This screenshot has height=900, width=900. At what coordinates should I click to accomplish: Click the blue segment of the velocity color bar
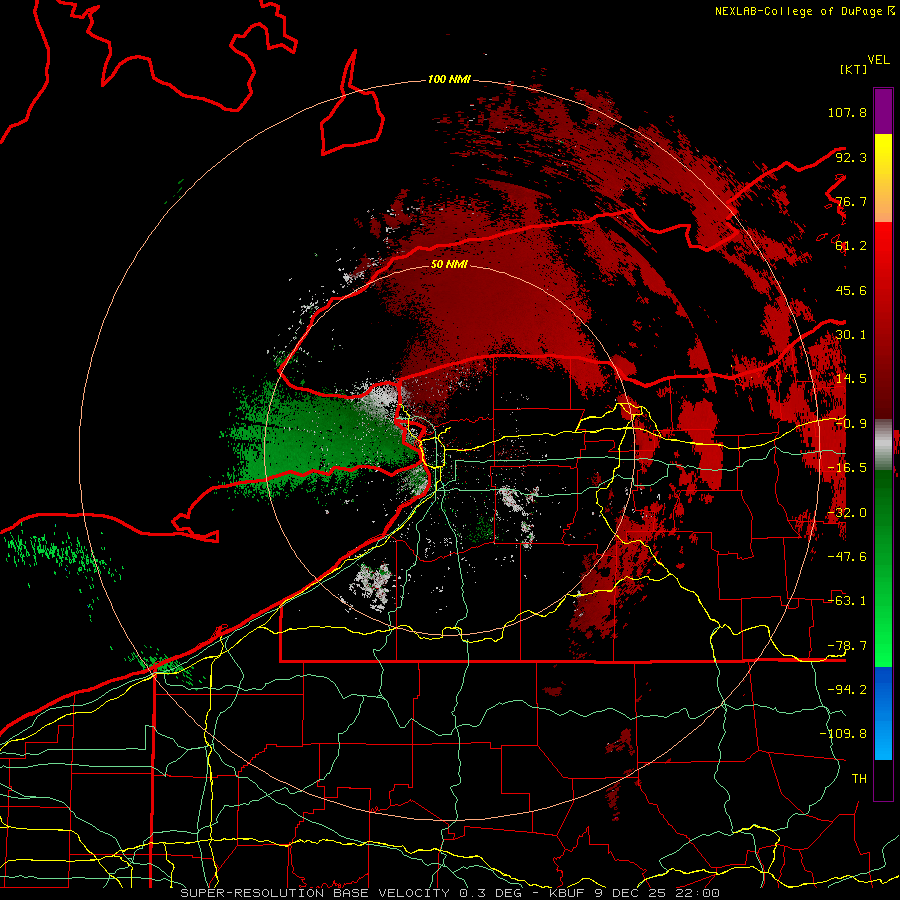(883, 713)
